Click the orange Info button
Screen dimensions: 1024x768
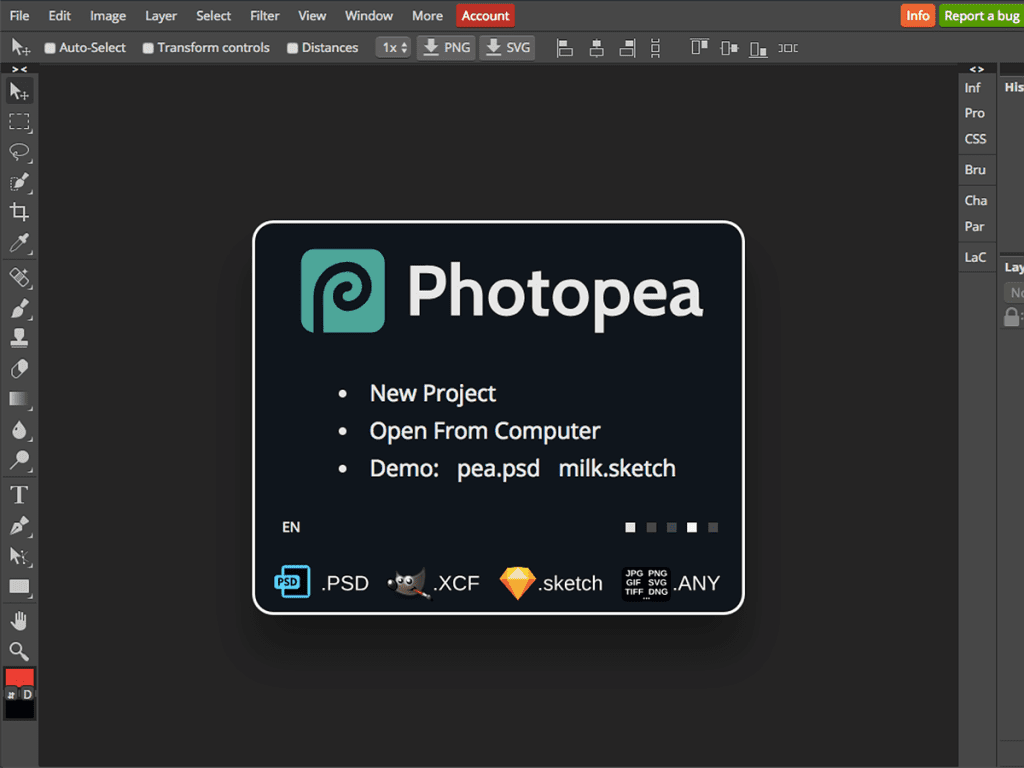coord(918,16)
